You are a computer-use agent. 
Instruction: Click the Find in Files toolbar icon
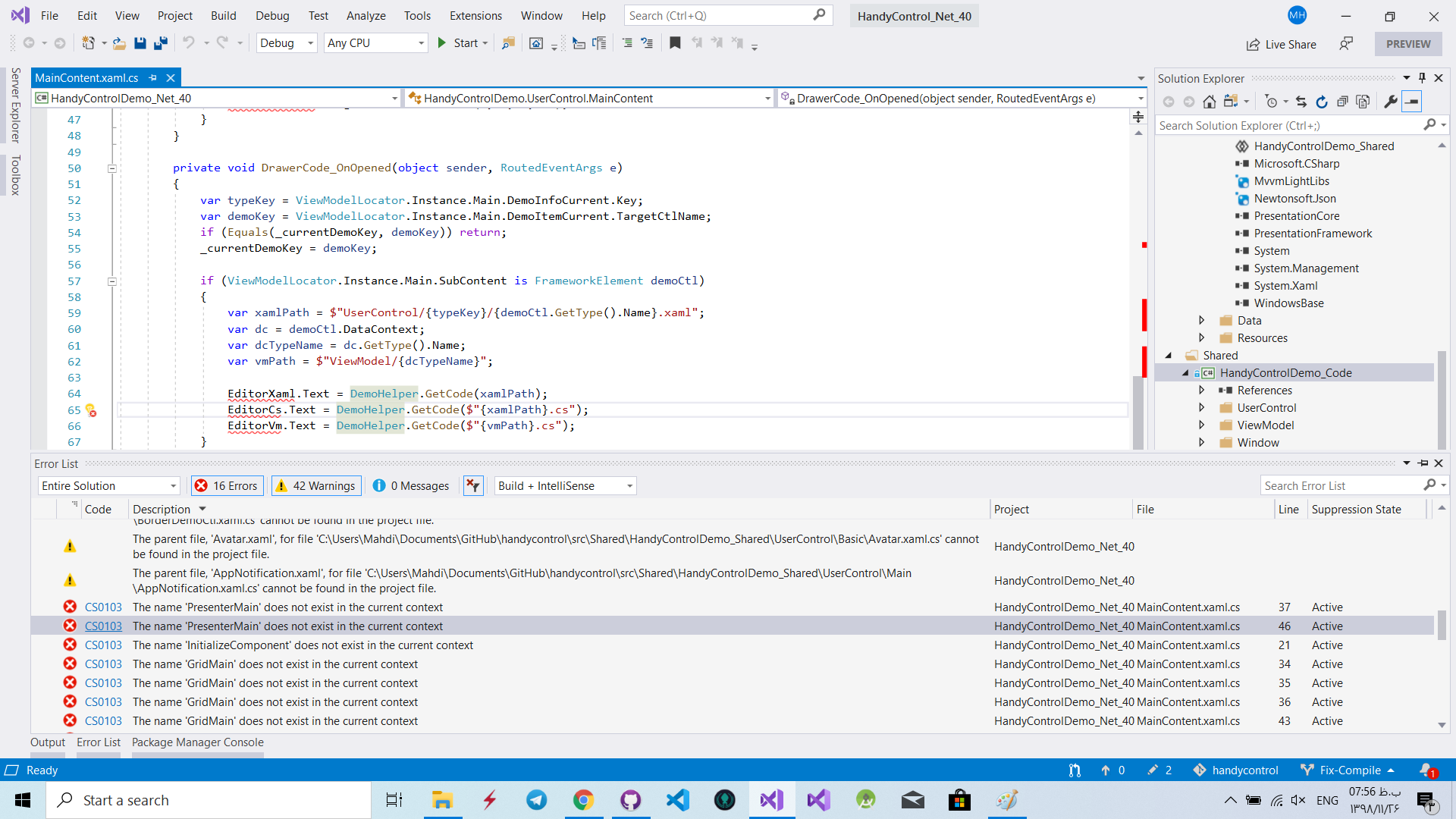(508, 43)
